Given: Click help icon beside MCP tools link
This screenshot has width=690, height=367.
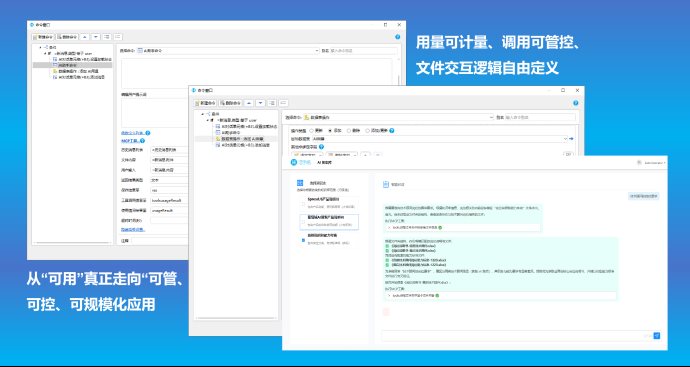Looking at the screenshot, I should point(142,141).
